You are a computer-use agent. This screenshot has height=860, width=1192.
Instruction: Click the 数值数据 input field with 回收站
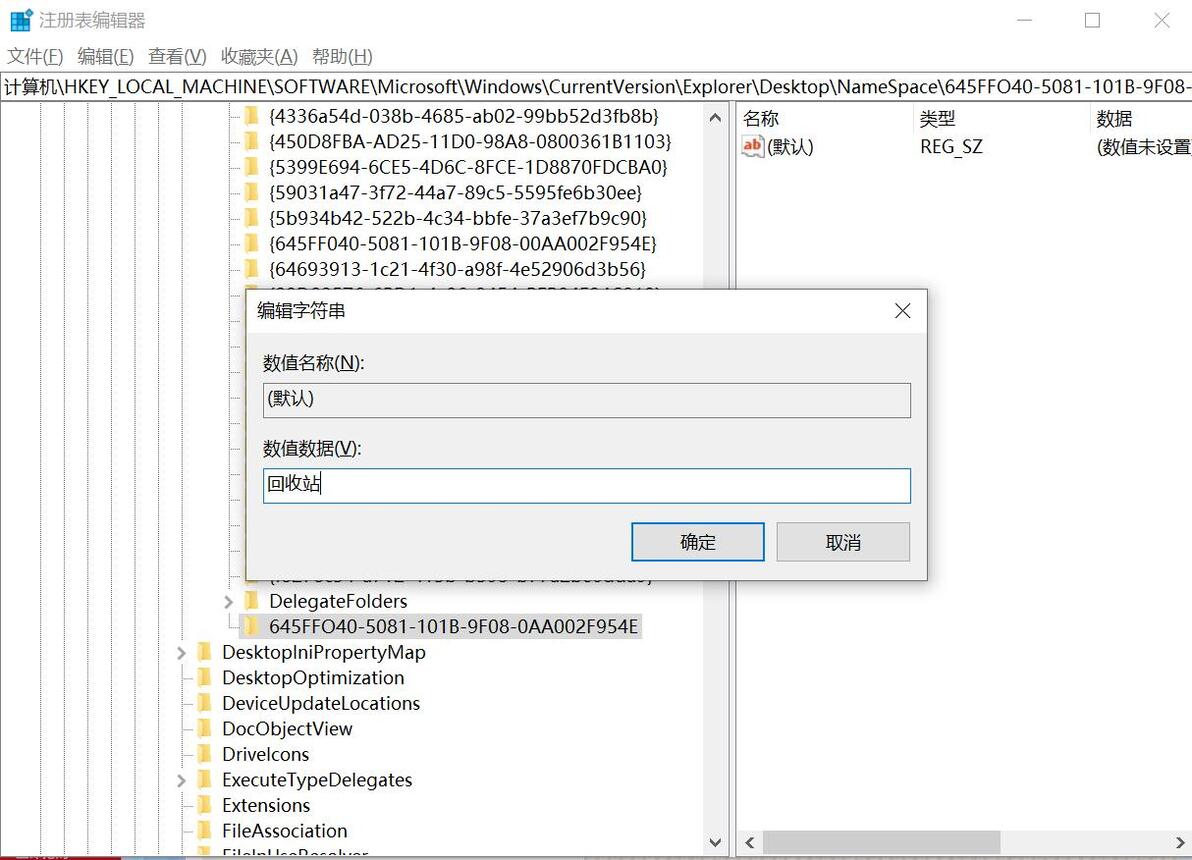[587, 485]
